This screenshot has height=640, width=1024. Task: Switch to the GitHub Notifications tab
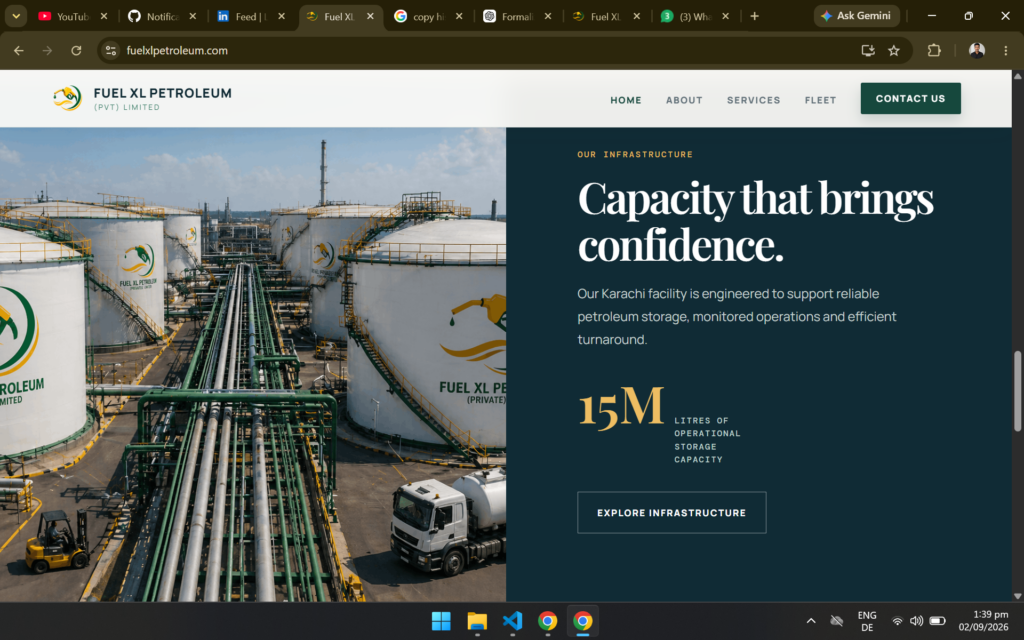coord(153,16)
